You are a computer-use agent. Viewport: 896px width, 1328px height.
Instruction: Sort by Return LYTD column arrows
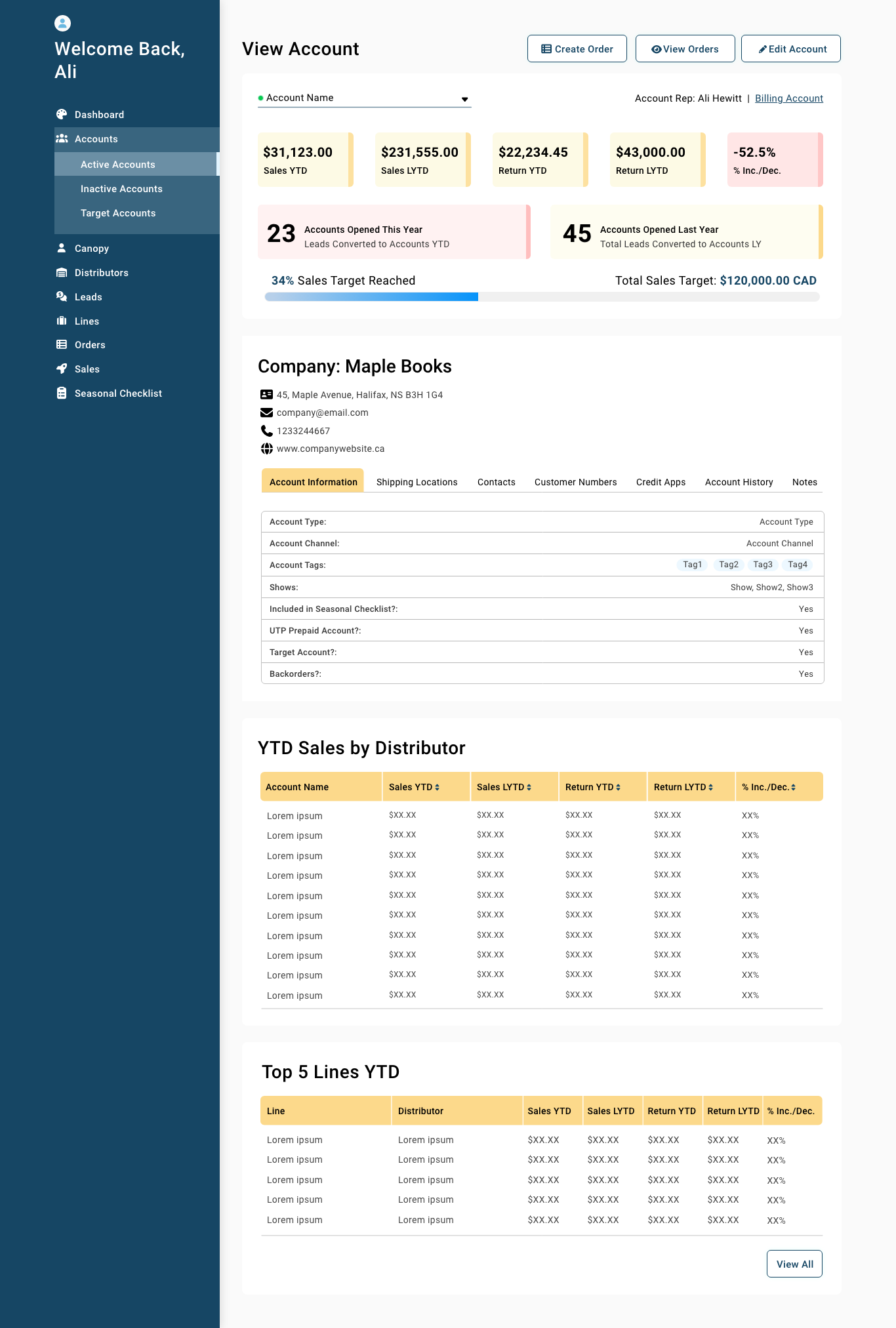(710, 787)
